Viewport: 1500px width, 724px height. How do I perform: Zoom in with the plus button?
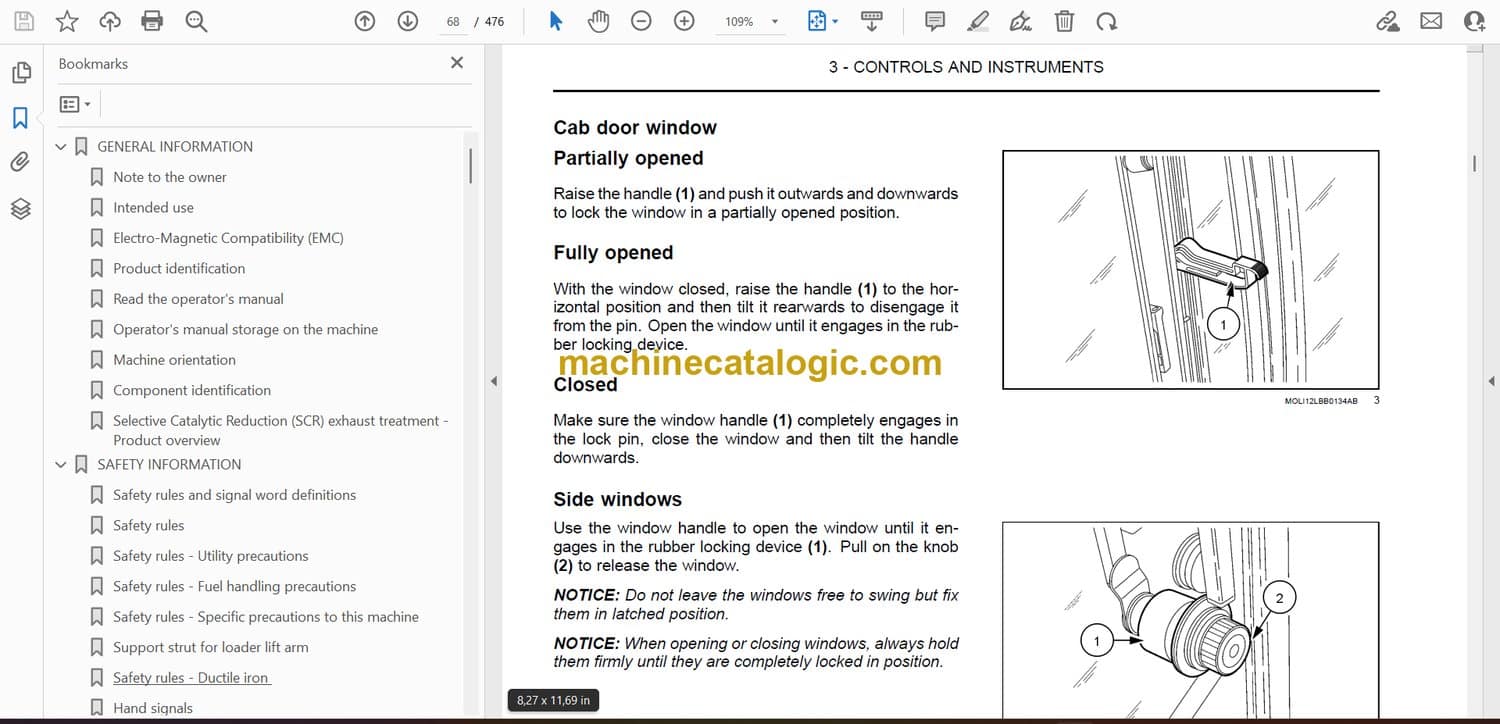coord(684,21)
